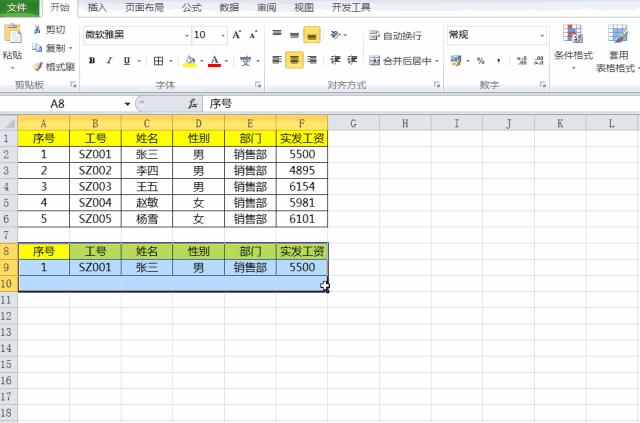Increase the indent
Viewport: 640px width, 423px height.
(x=352, y=60)
